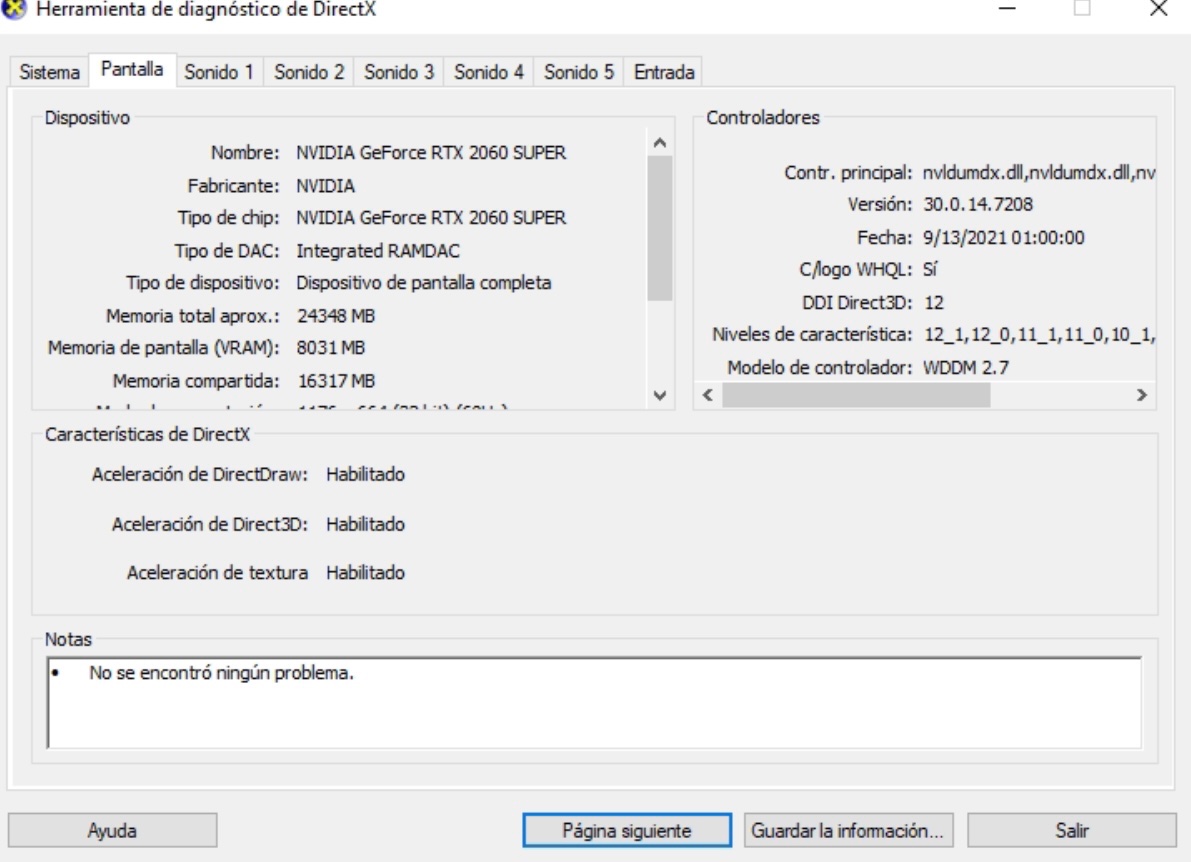Click shared memory value '16317 MB'

click(336, 381)
